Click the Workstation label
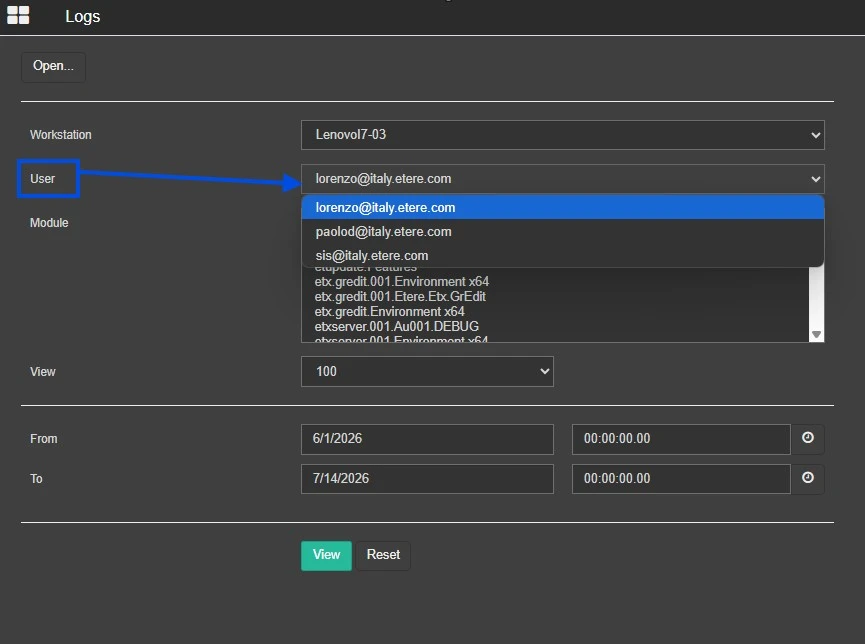The height and width of the screenshot is (644, 865). click(61, 135)
